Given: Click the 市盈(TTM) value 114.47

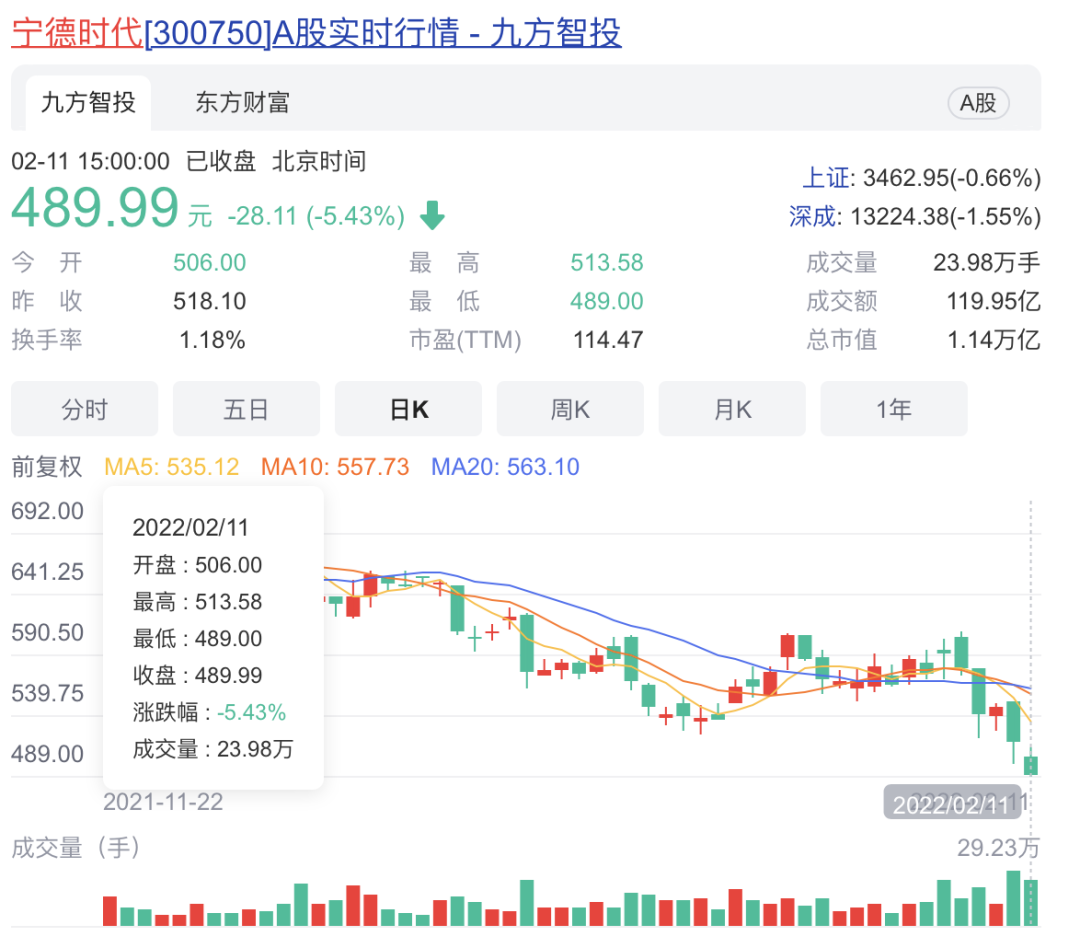Looking at the screenshot, I should tap(608, 340).
